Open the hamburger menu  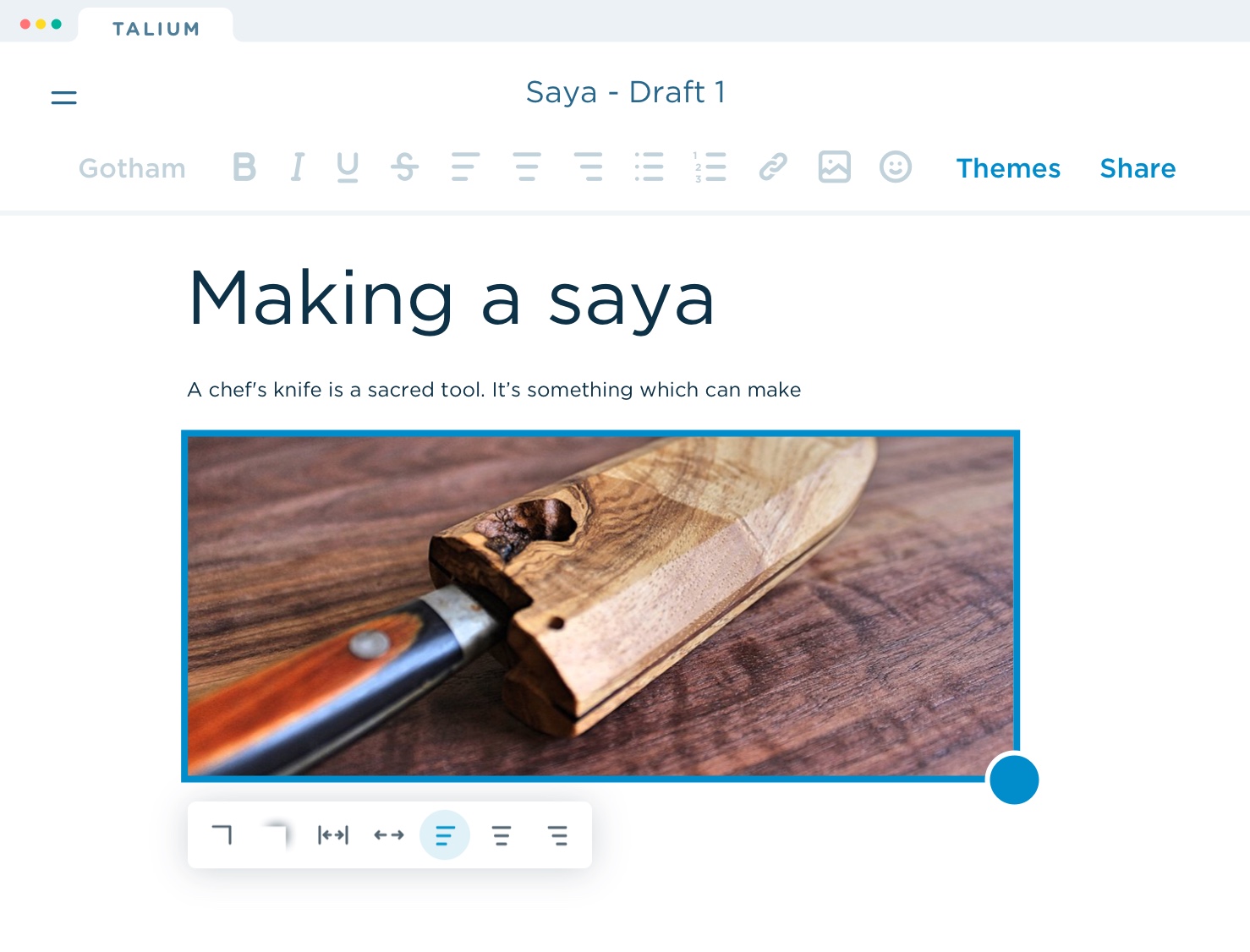point(63,97)
